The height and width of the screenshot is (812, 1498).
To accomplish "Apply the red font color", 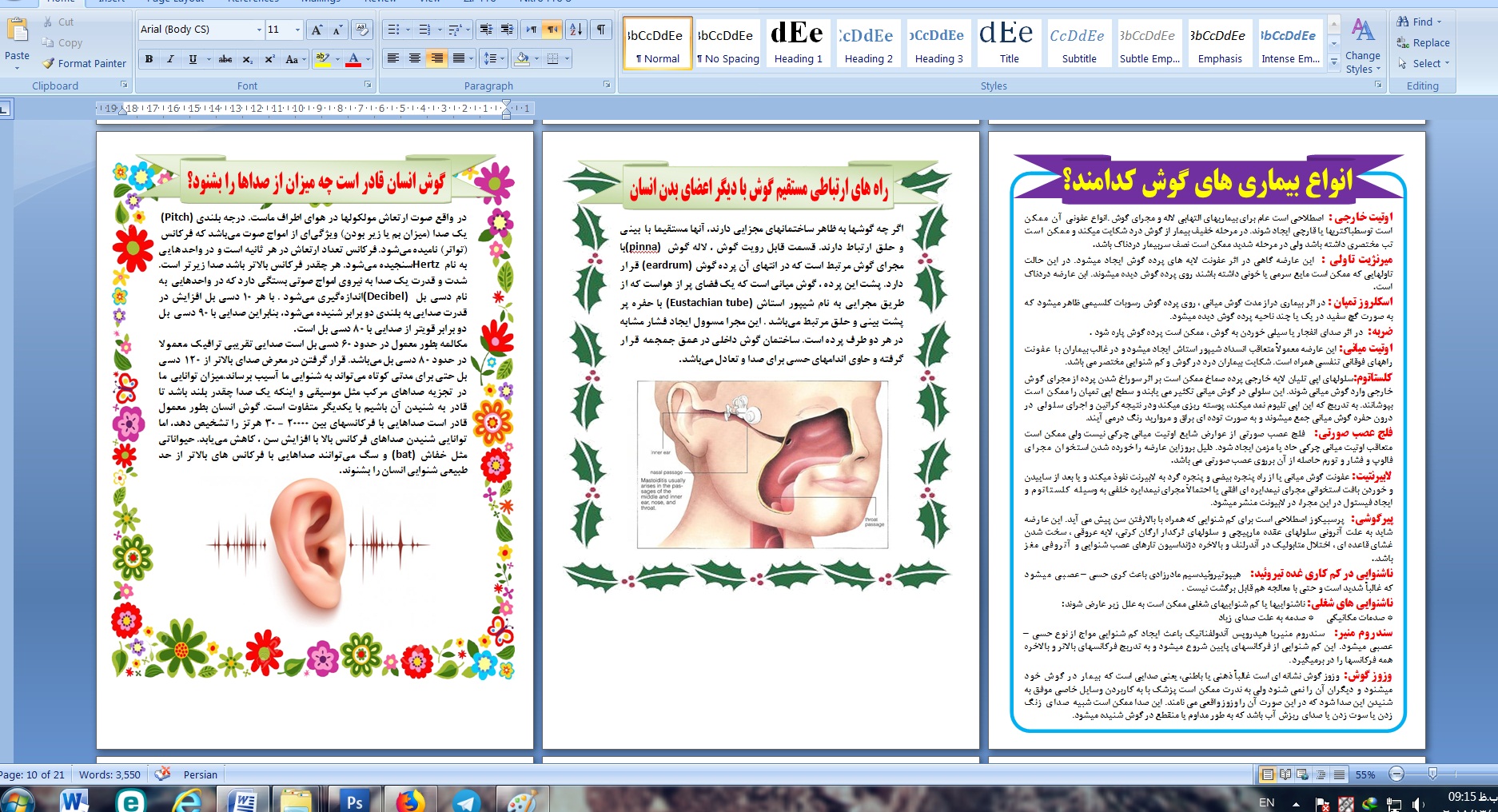I will 353,59.
